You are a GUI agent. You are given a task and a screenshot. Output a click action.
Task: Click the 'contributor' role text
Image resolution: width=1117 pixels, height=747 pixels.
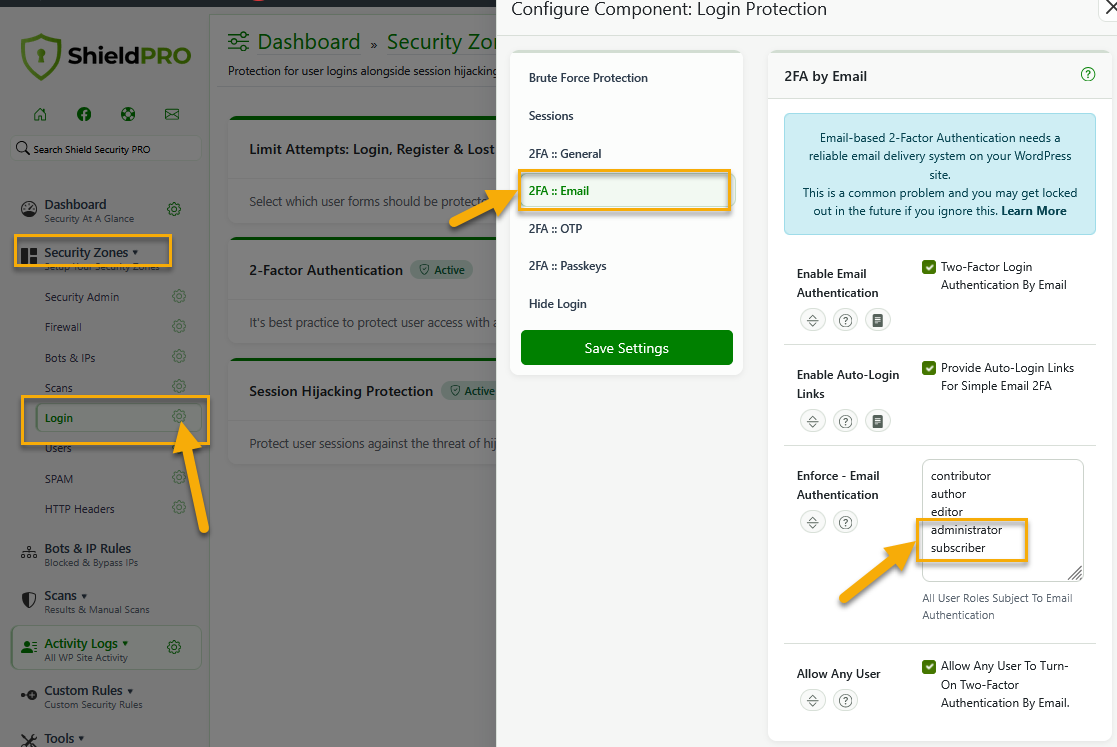[x=960, y=476]
